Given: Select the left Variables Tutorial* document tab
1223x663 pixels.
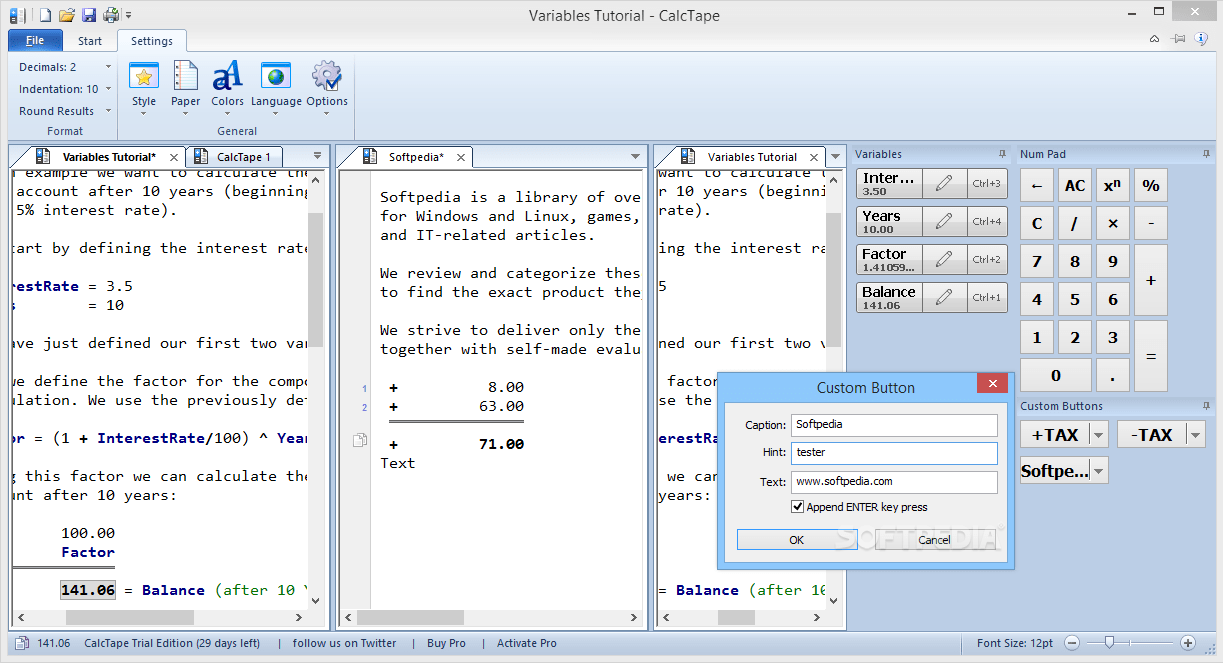Looking at the screenshot, I should click(98, 157).
